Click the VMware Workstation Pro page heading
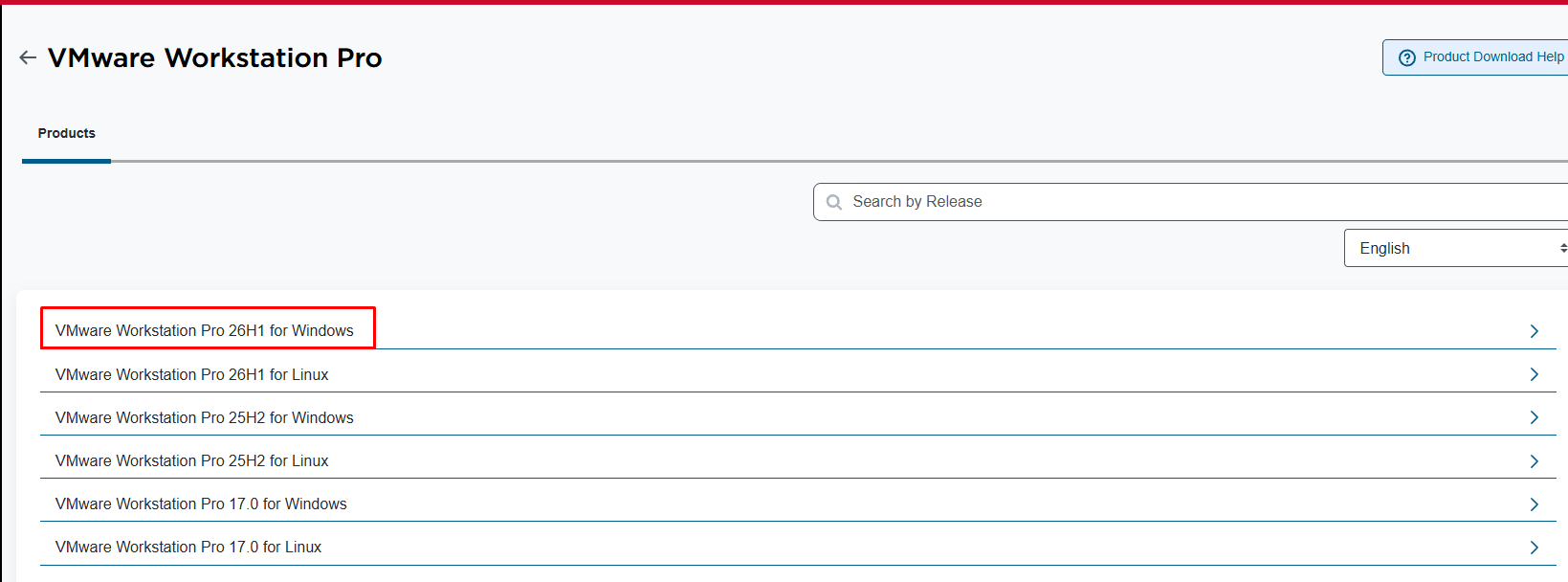The image size is (1568, 582). [x=215, y=57]
